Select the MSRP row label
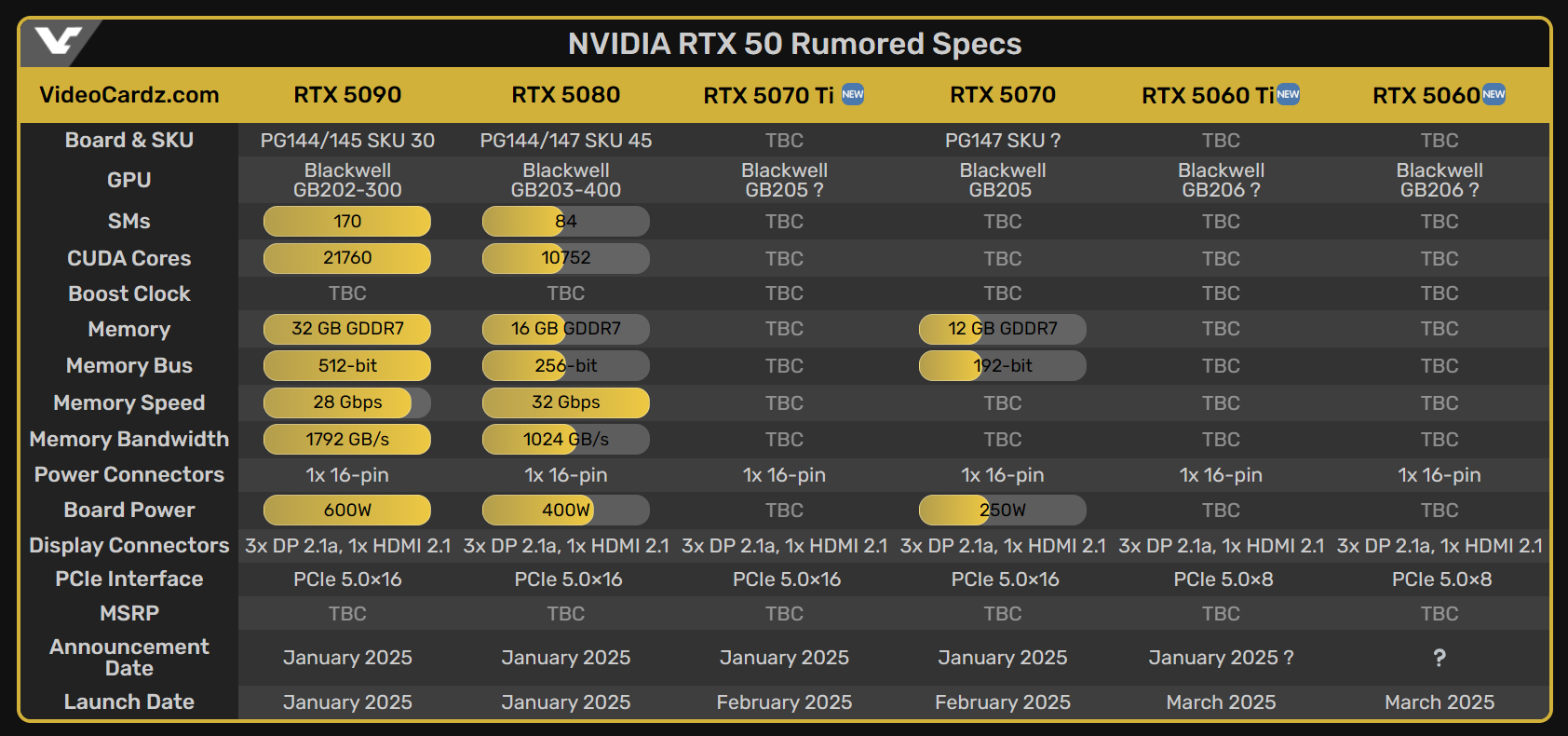The width and height of the screenshot is (1568, 736). (x=129, y=614)
